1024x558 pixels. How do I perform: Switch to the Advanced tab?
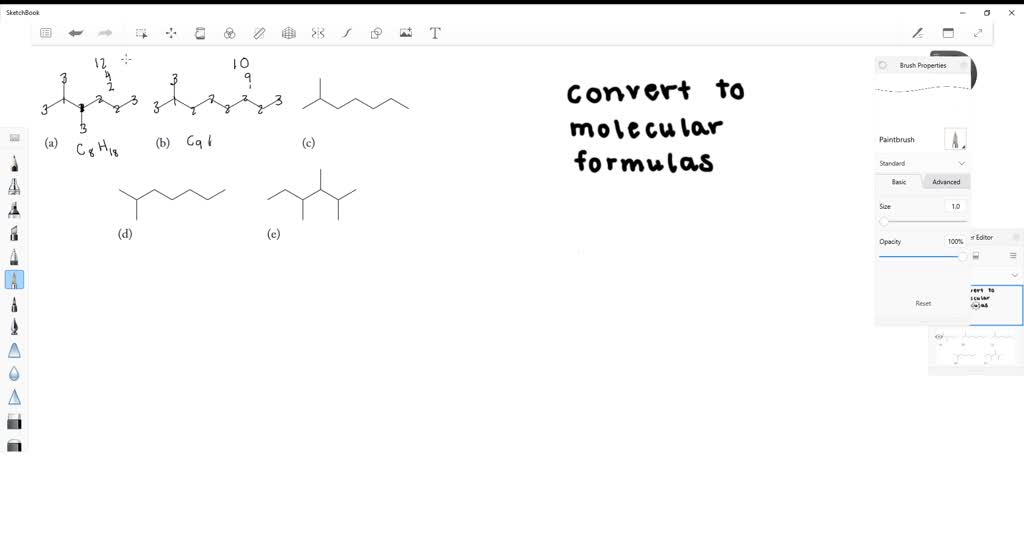[946, 182]
